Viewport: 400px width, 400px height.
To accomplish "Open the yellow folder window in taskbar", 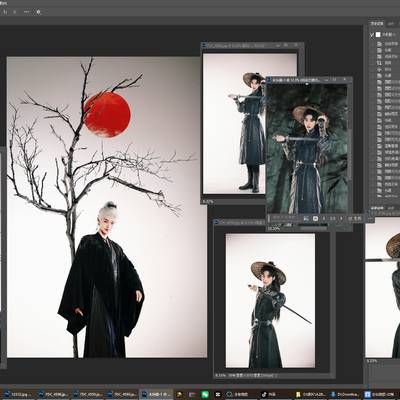I will tap(310, 394).
